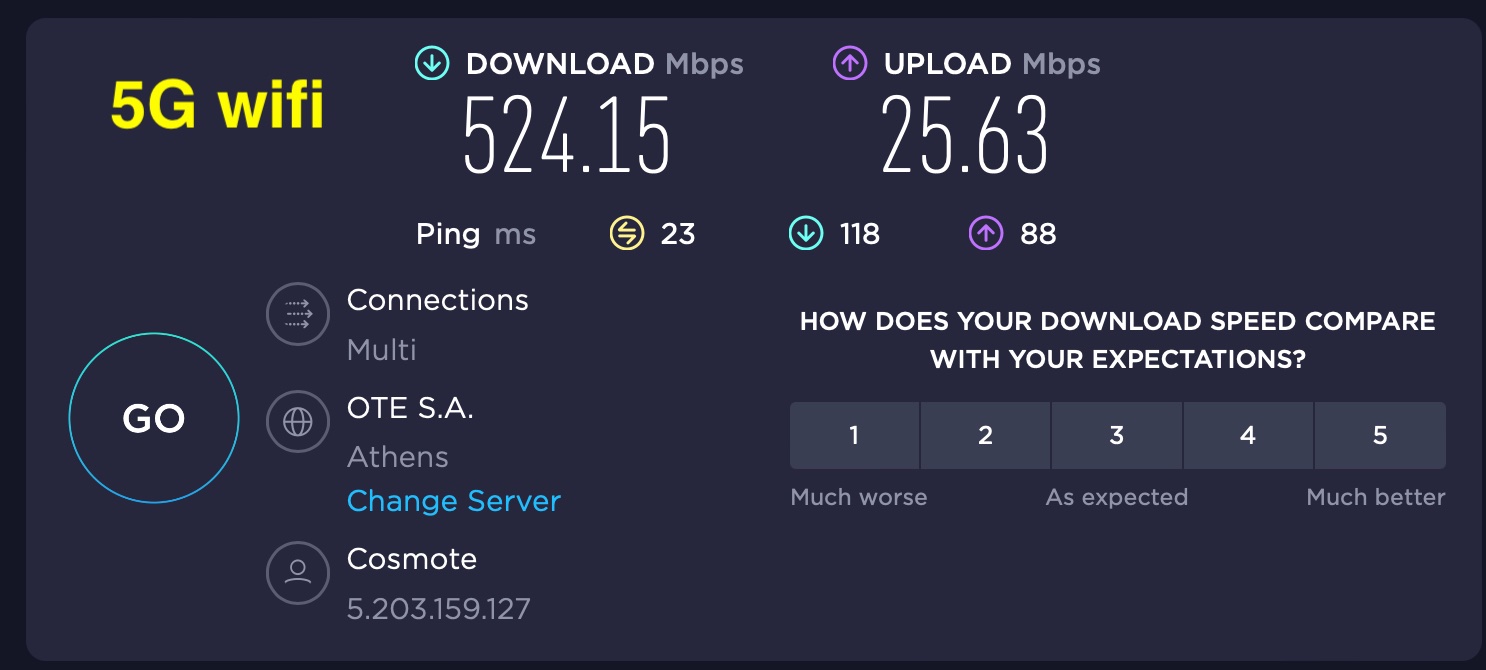
Task: Start the speed test with GO button
Action: pyautogui.click(x=154, y=418)
